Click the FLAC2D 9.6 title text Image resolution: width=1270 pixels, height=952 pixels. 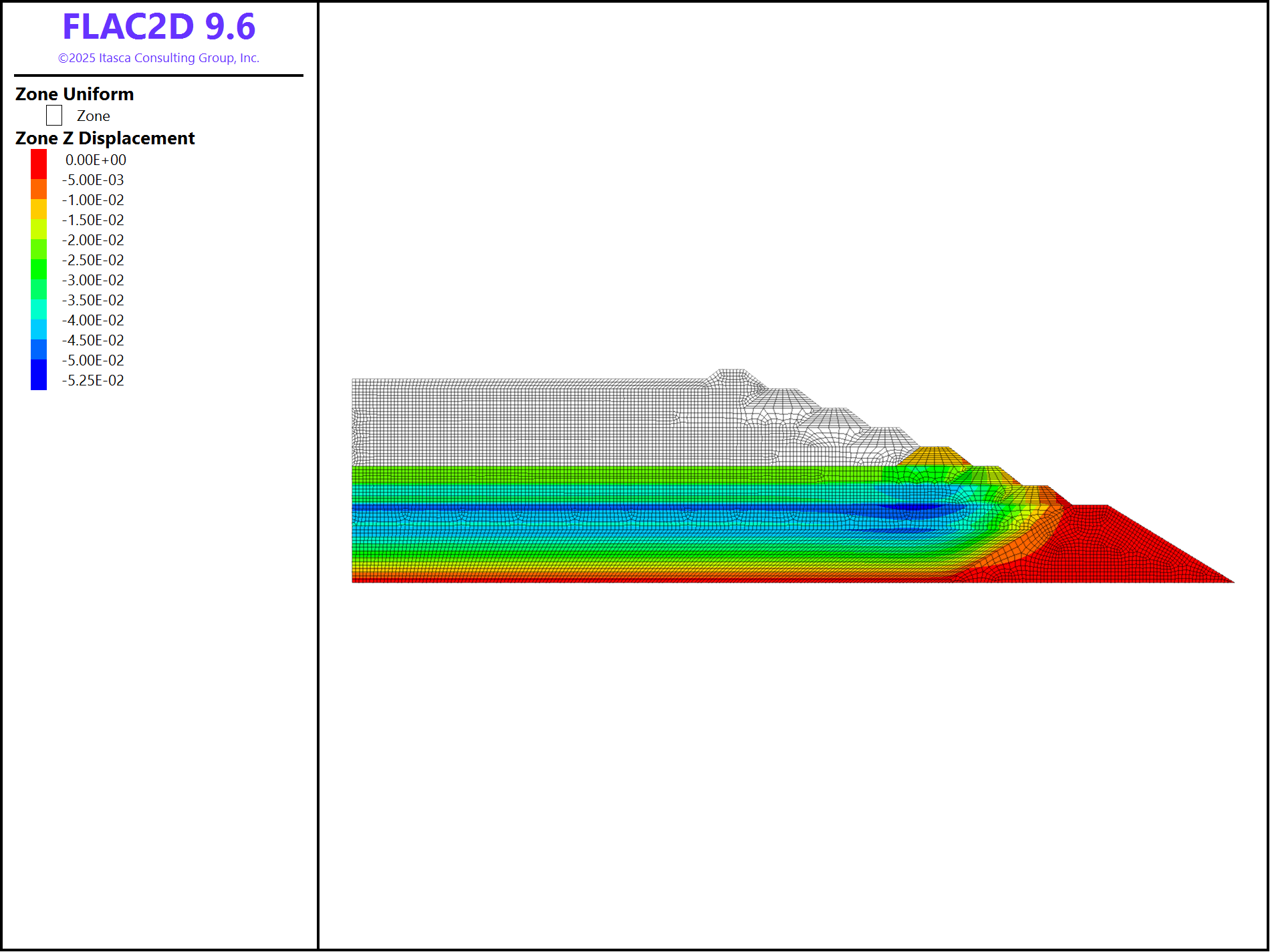(x=158, y=27)
